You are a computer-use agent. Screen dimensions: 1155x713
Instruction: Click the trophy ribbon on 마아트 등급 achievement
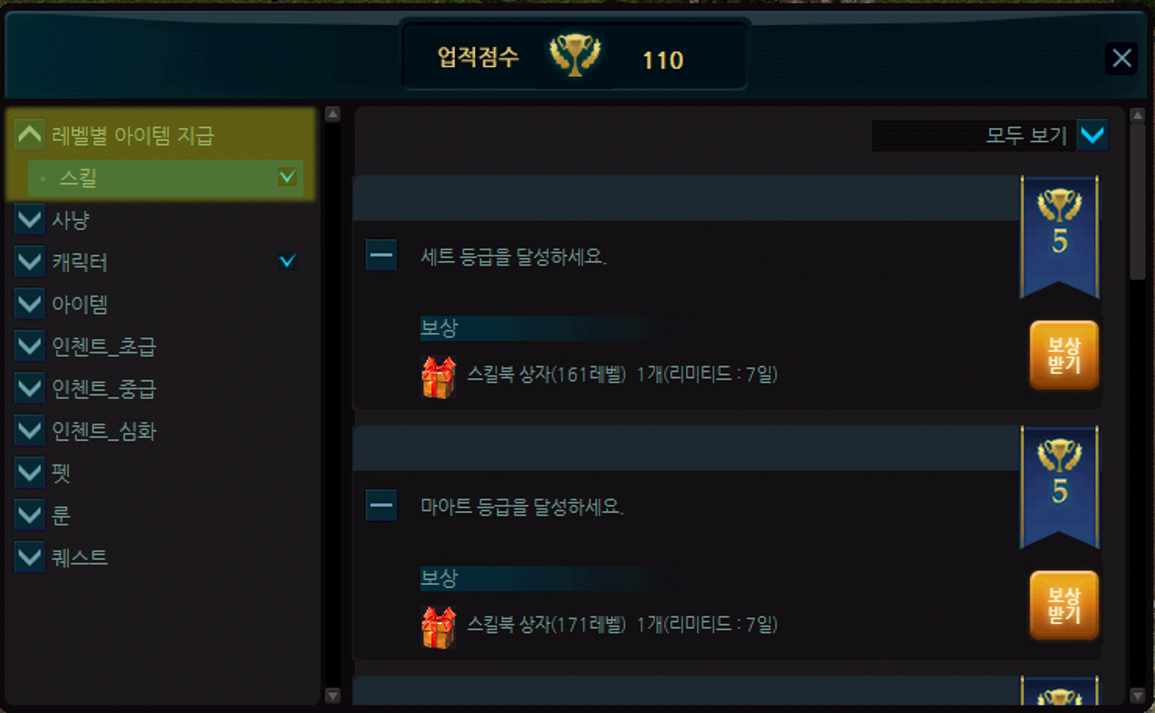point(1059,487)
